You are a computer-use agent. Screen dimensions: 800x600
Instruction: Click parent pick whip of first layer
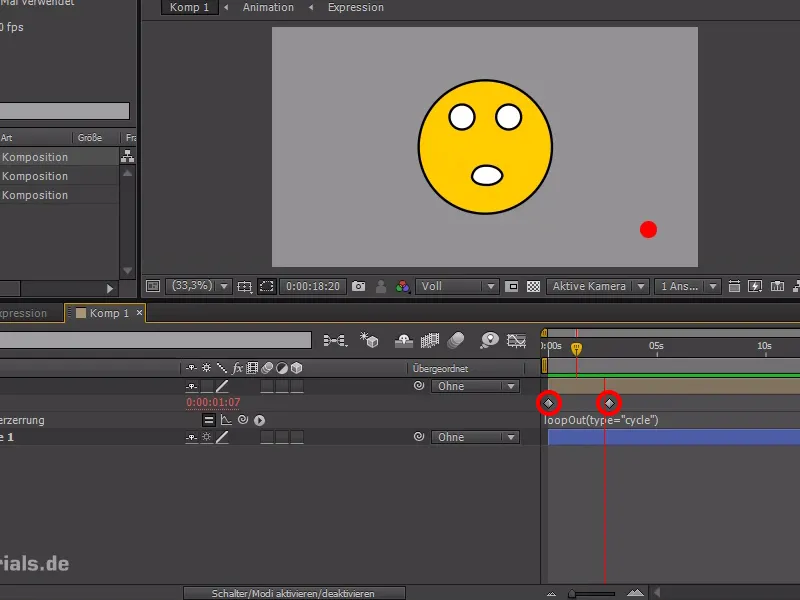(419, 386)
